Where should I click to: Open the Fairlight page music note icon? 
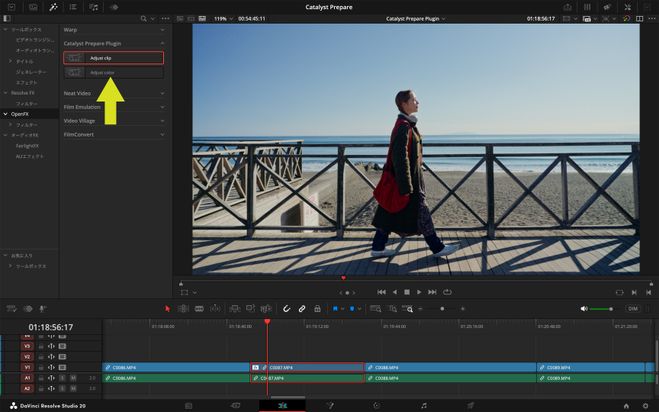click(424, 405)
